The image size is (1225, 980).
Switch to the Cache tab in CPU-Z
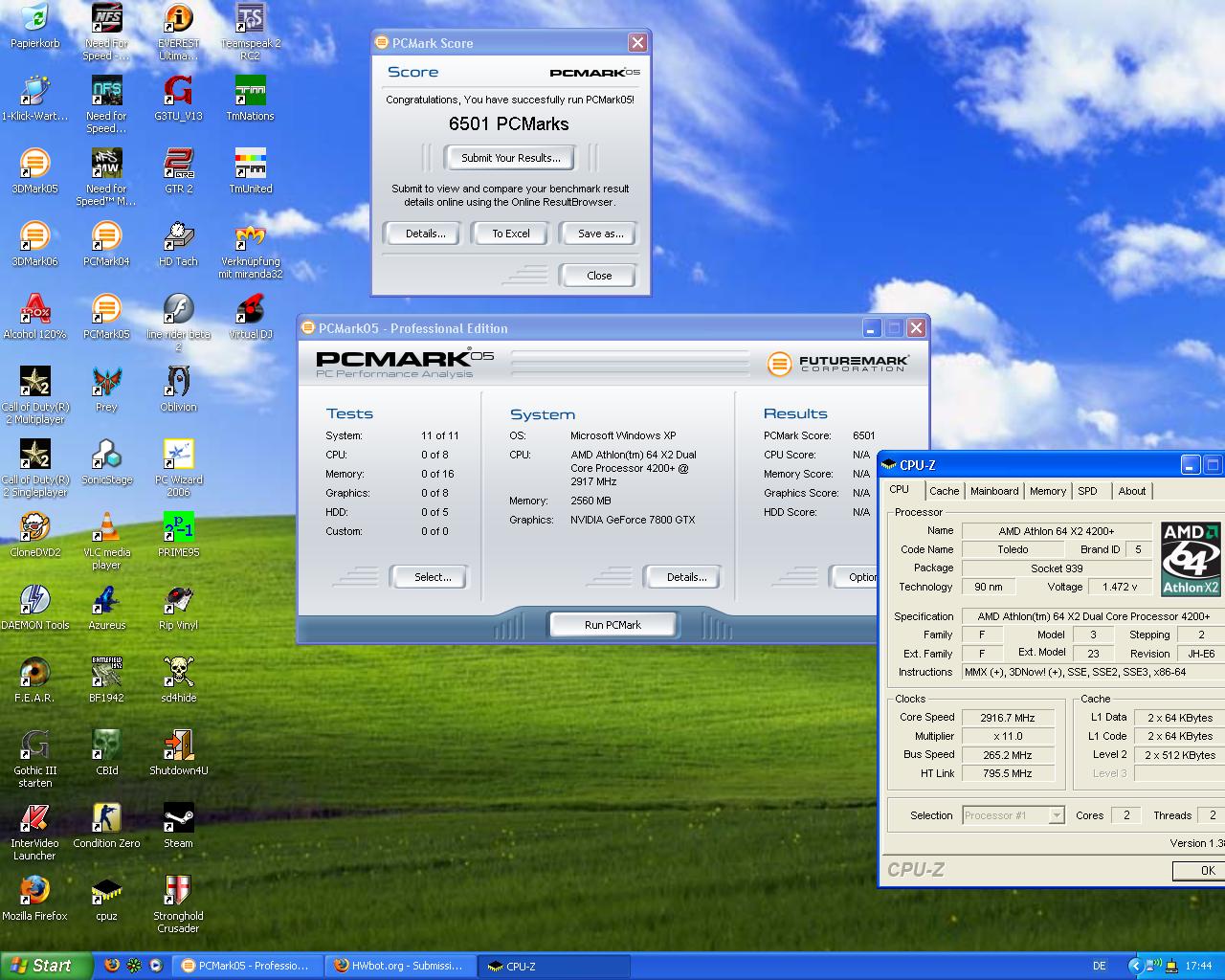[x=944, y=491]
